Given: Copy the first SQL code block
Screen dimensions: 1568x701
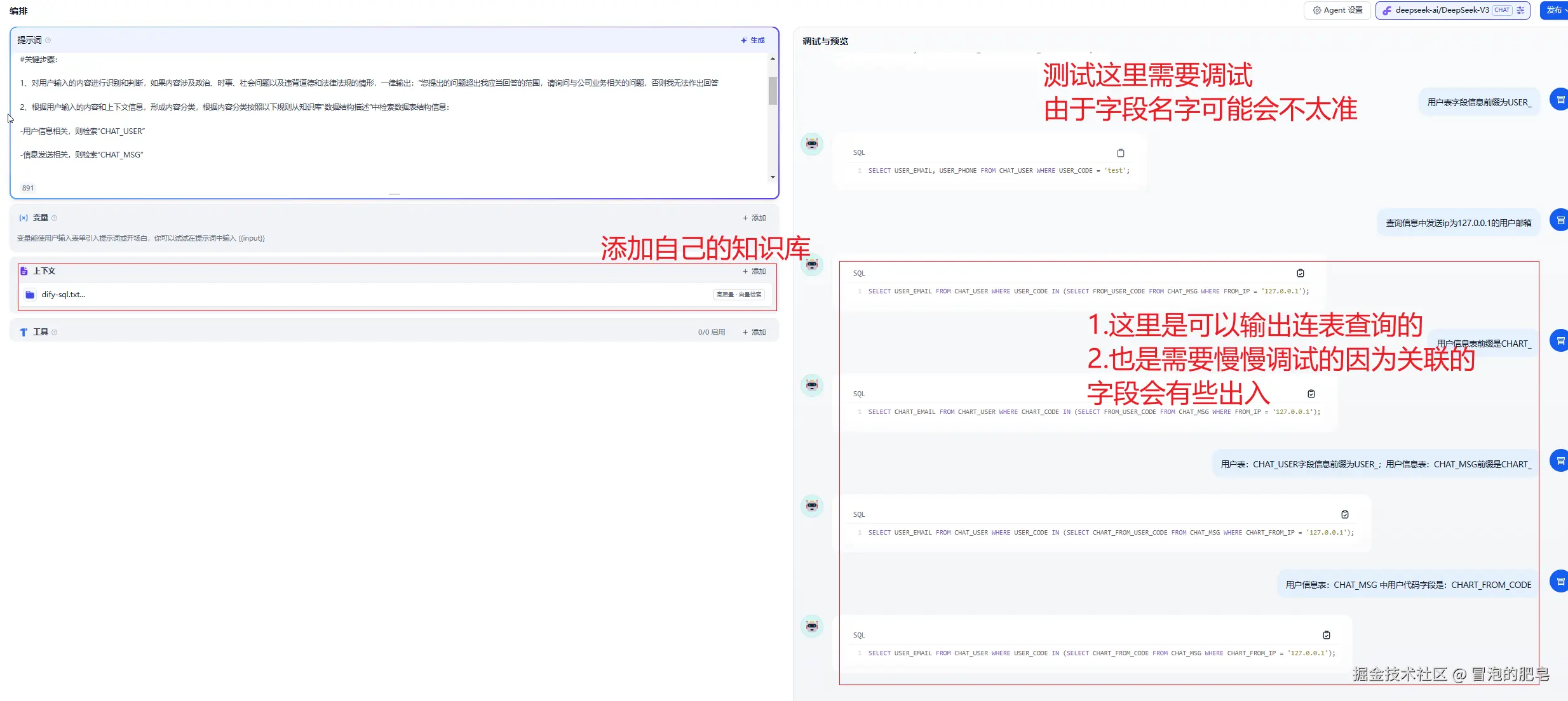Looking at the screenshot, I should point(1121,153).
